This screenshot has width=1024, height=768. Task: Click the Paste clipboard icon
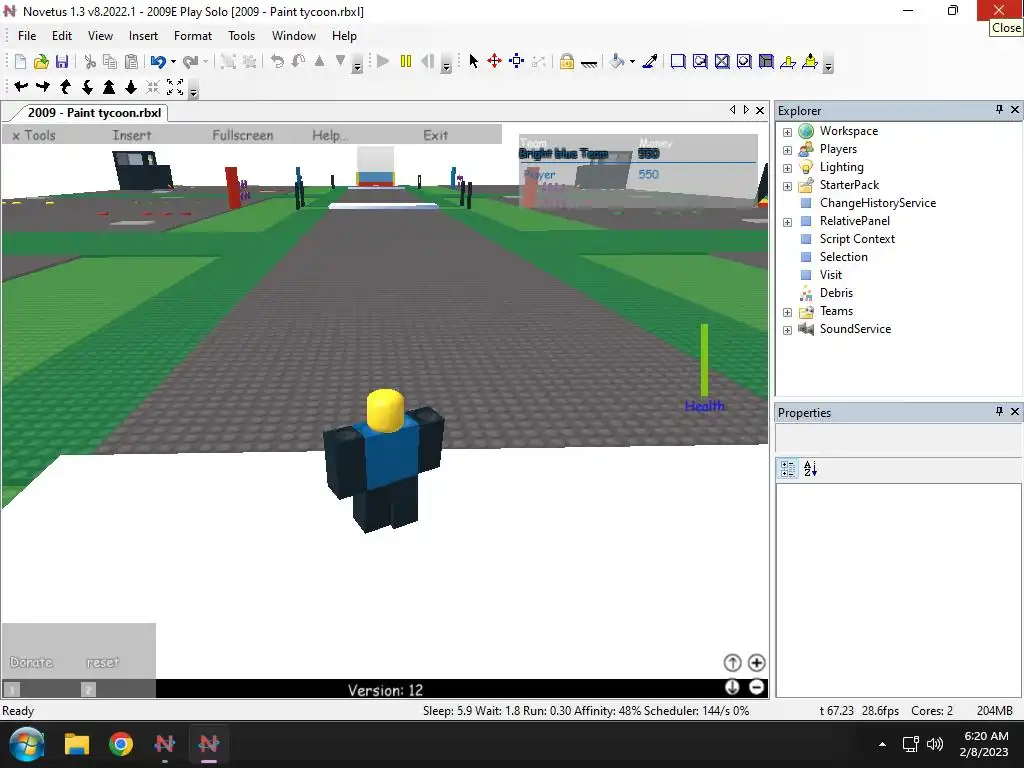[x=131, y=61]
